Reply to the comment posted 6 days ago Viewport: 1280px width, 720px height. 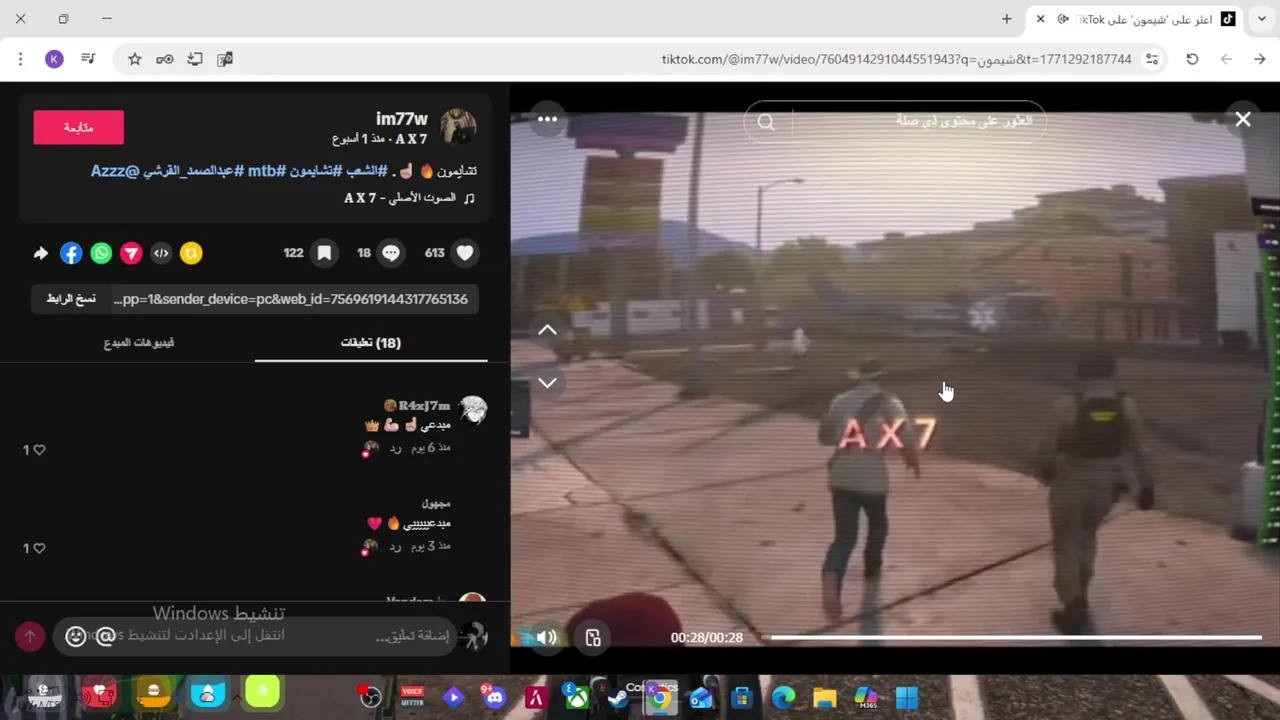pyautogui.click(x=395, y=448)
